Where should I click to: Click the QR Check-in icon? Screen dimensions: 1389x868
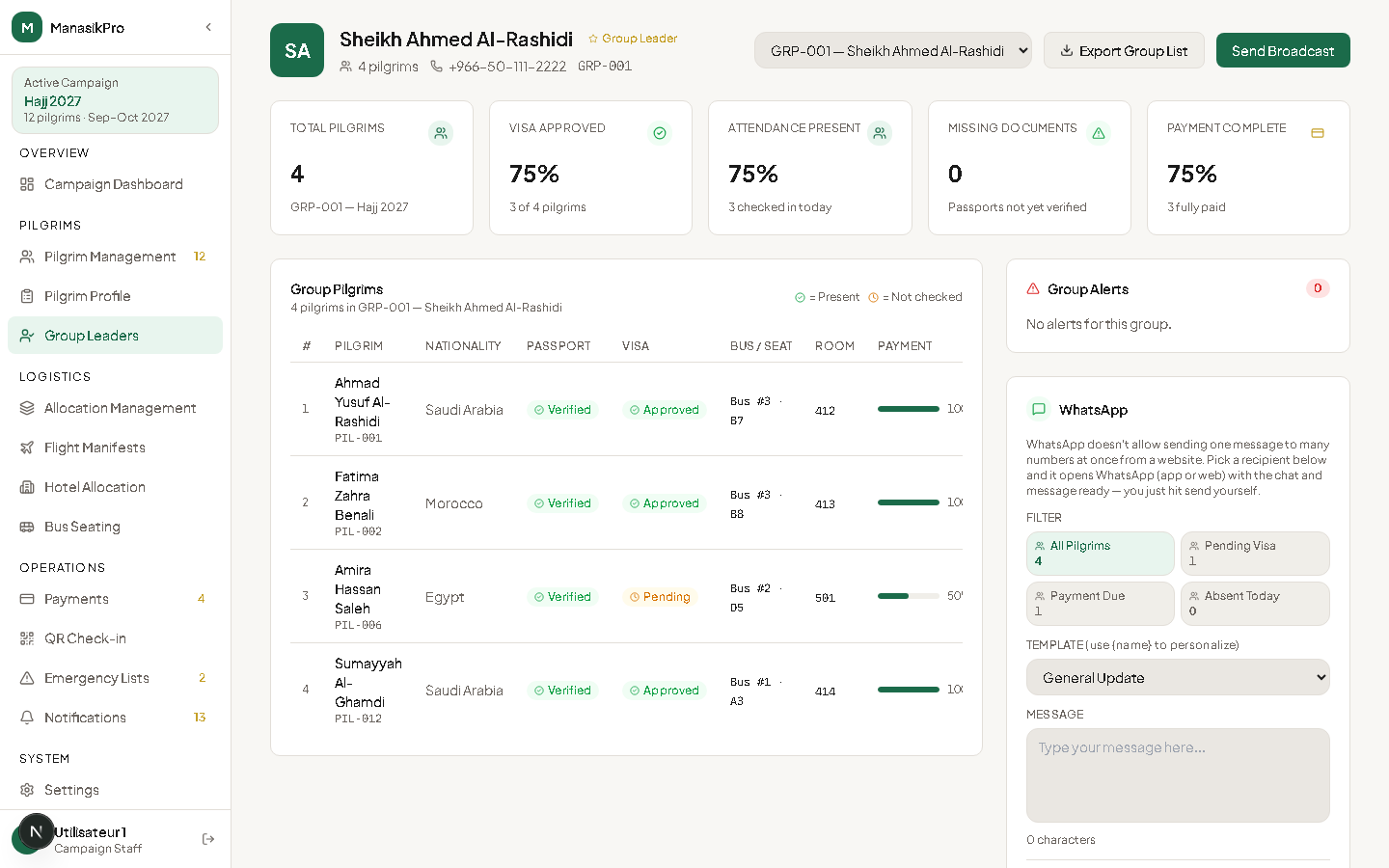coord(27,638)
